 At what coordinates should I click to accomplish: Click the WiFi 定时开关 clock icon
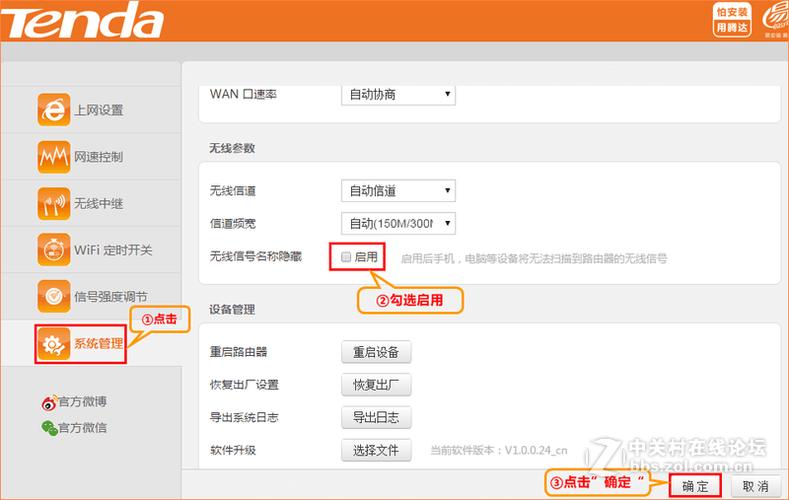54,249
